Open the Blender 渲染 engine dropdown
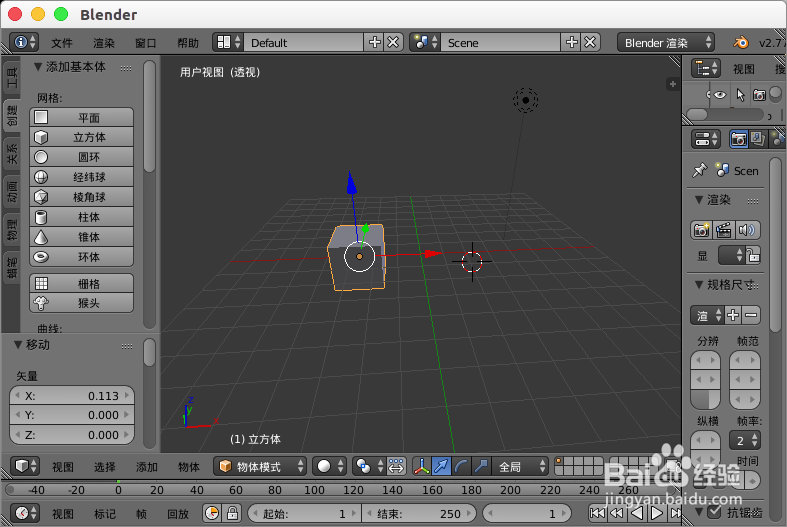 click(666, 43)
